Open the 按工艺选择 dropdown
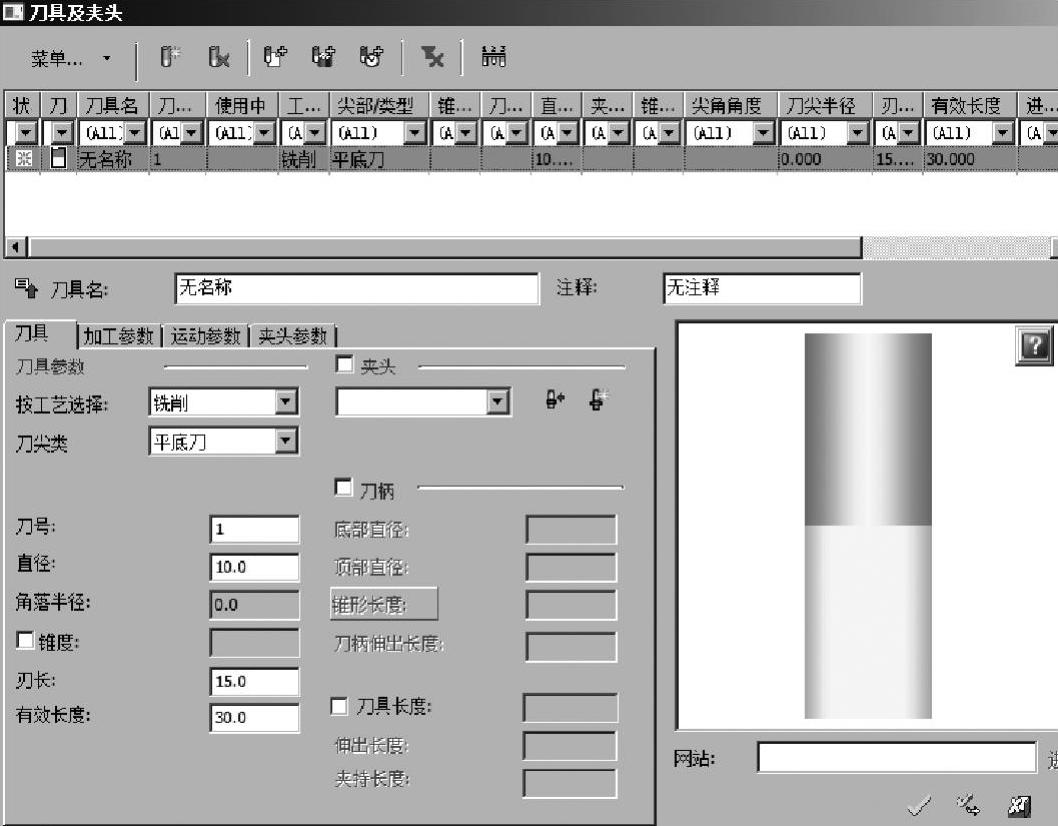 point(286,403)
